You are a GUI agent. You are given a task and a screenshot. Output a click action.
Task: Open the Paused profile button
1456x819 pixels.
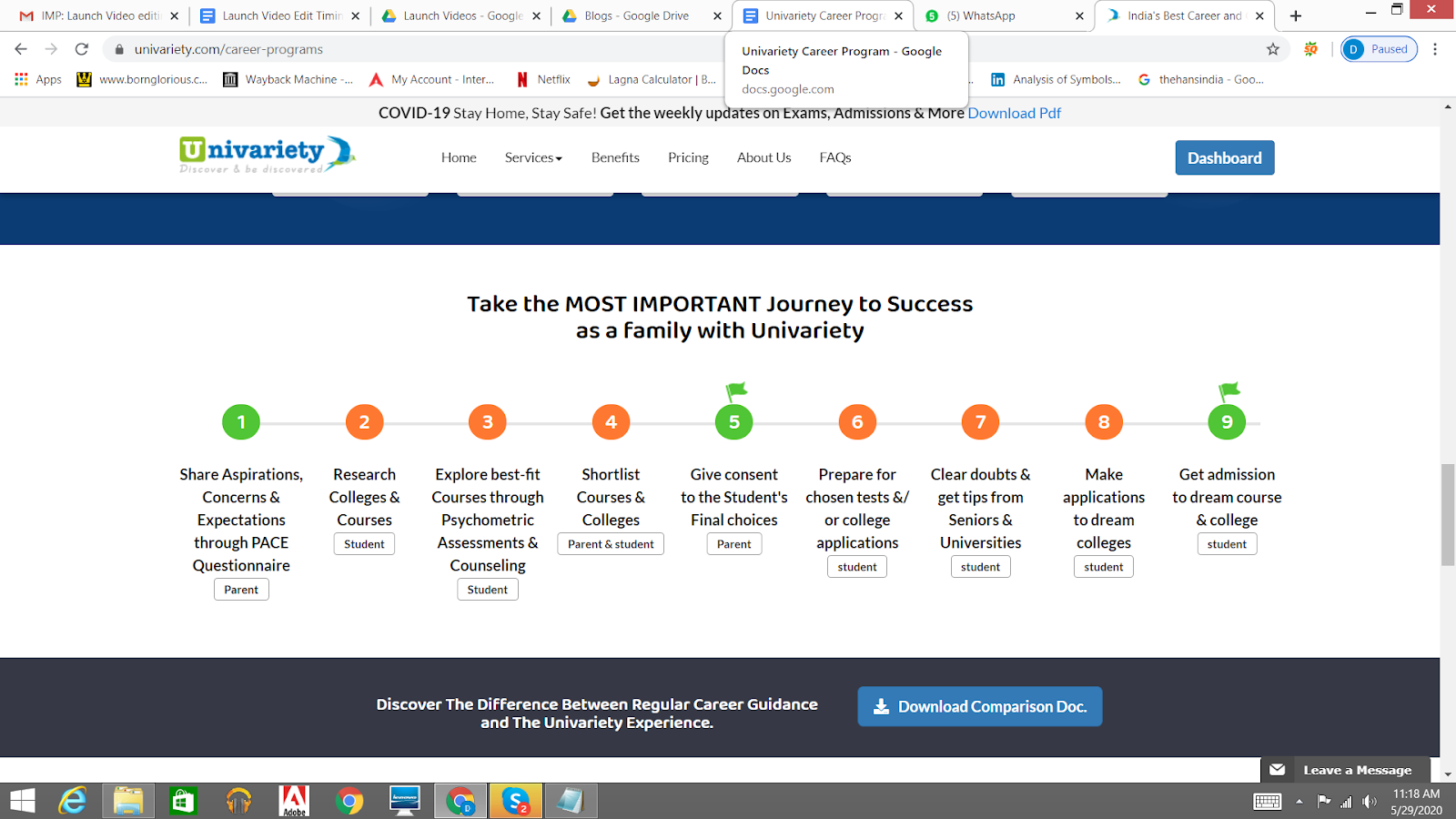1379,49
